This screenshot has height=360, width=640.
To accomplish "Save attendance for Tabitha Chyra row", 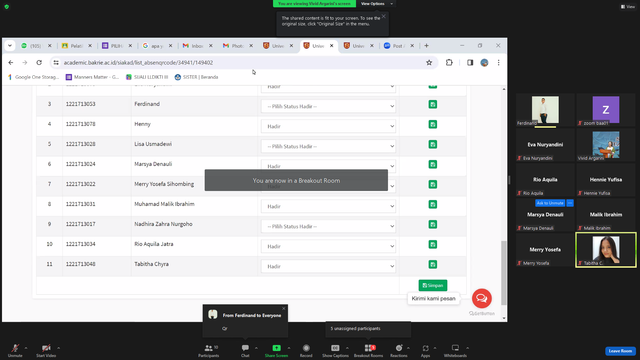I will pyautogui.click(x=433, y=264).
